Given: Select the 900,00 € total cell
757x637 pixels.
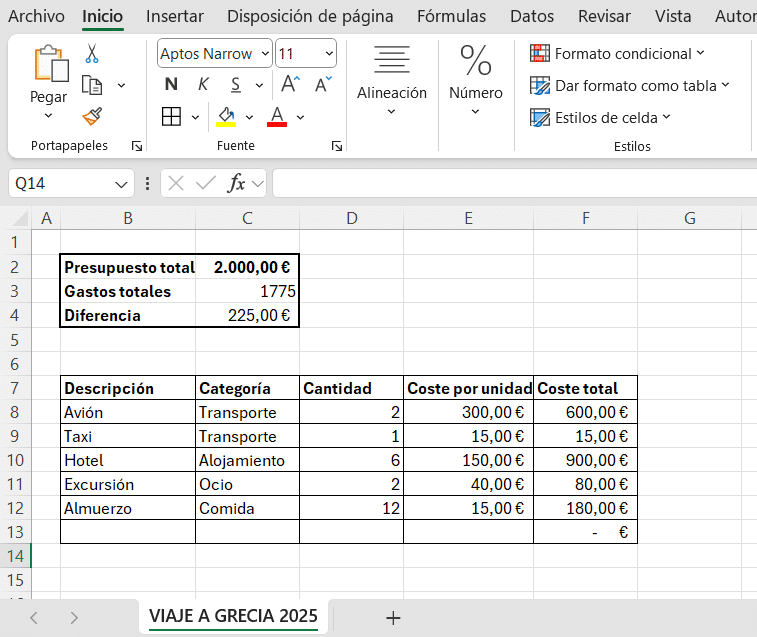Looking at the screenshot, I should click(x=585, y=460).
